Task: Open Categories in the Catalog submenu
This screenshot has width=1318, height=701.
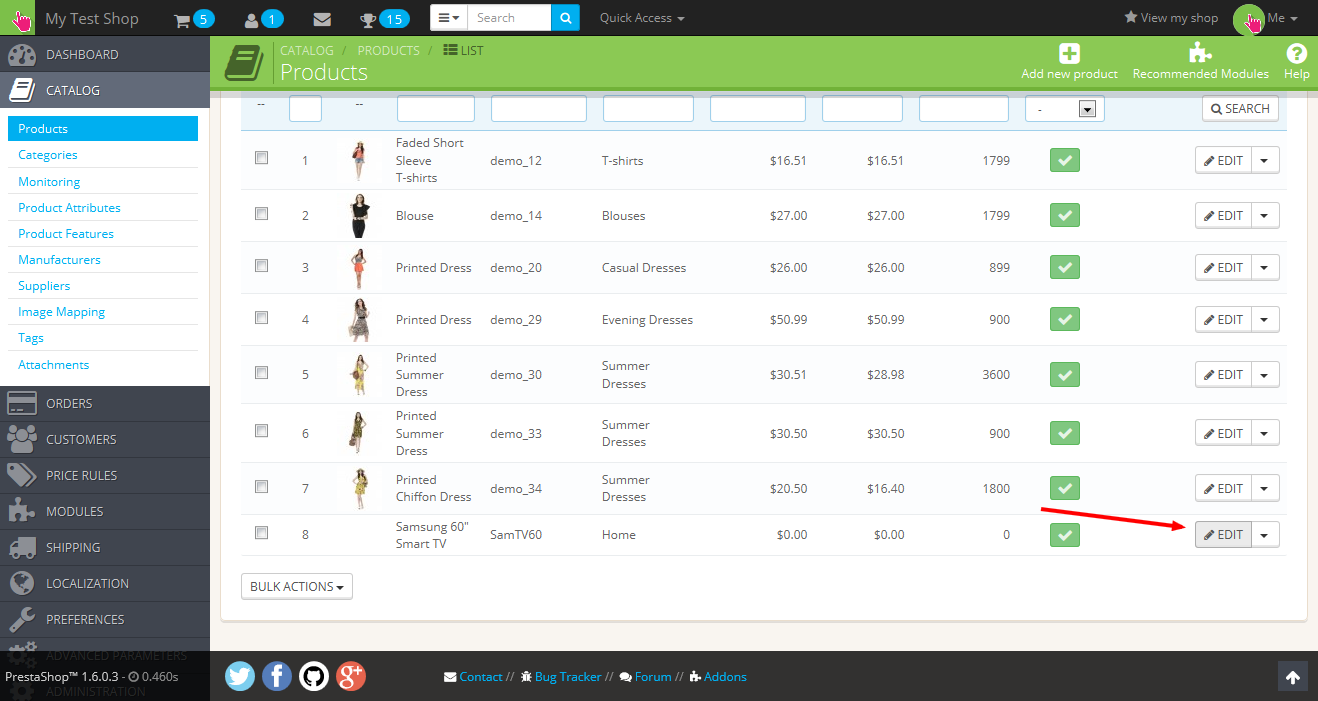Action: click(48, 155)
